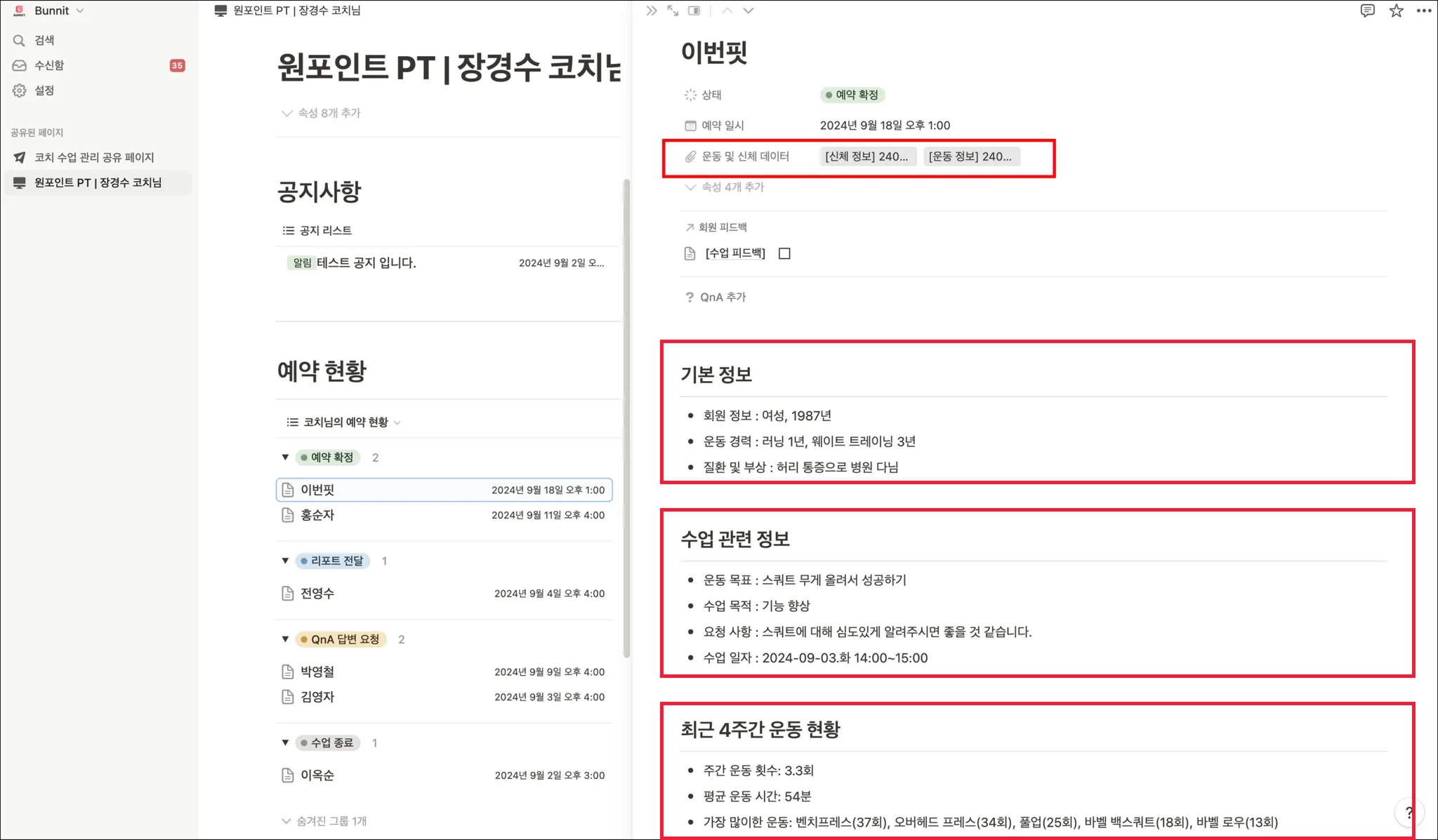The height and width of the screenshot is (840, 1438).
Task: Expand page to full view icon
Action: point(673,11)
